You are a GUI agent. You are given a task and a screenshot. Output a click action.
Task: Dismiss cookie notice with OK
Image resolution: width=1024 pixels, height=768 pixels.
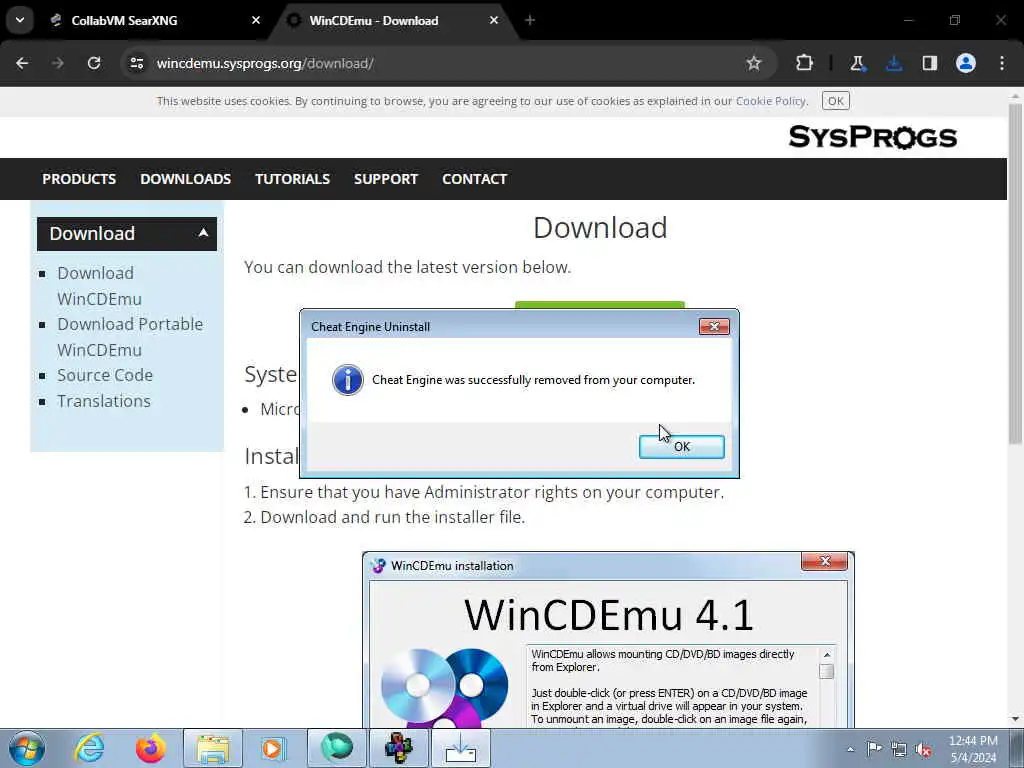[835, 101]
